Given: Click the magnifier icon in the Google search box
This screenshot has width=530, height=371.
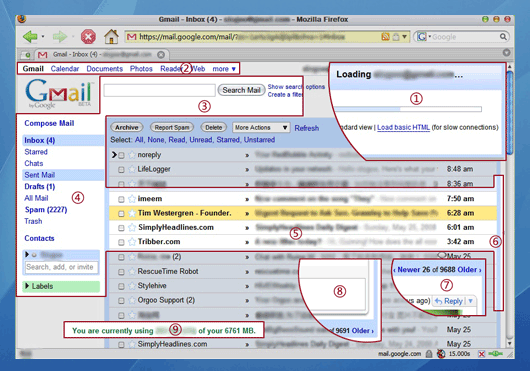Looking at the screenshot, I should 503,36.
